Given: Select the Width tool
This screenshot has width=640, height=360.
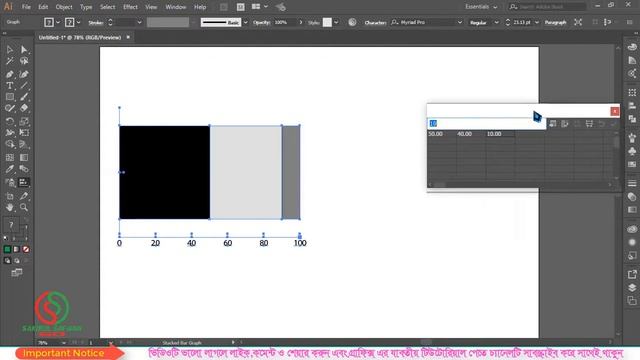Looking at the screenshot, I should coord(10,133).
